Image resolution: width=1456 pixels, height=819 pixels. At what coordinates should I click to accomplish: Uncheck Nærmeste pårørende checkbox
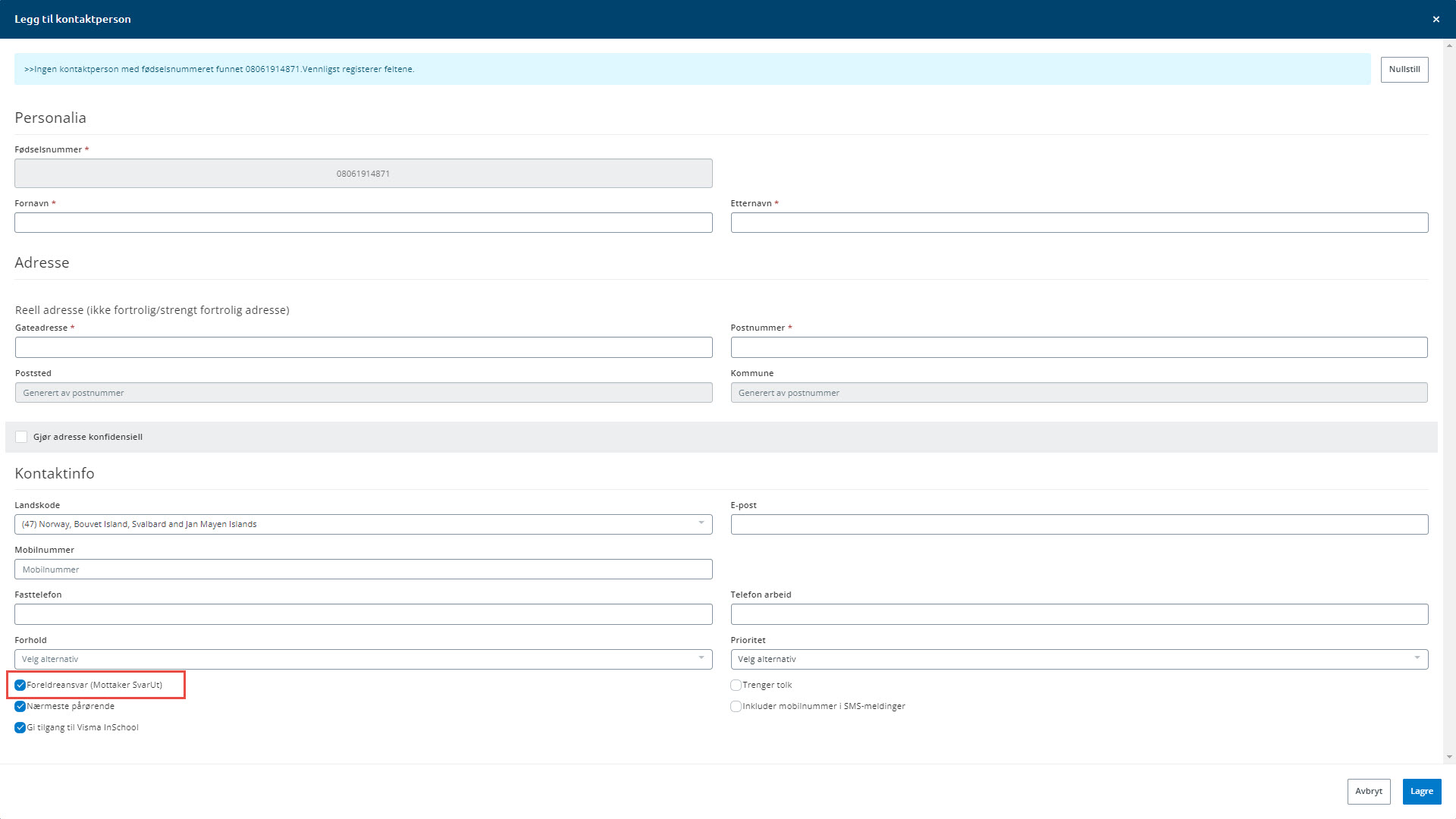(20, 706)
